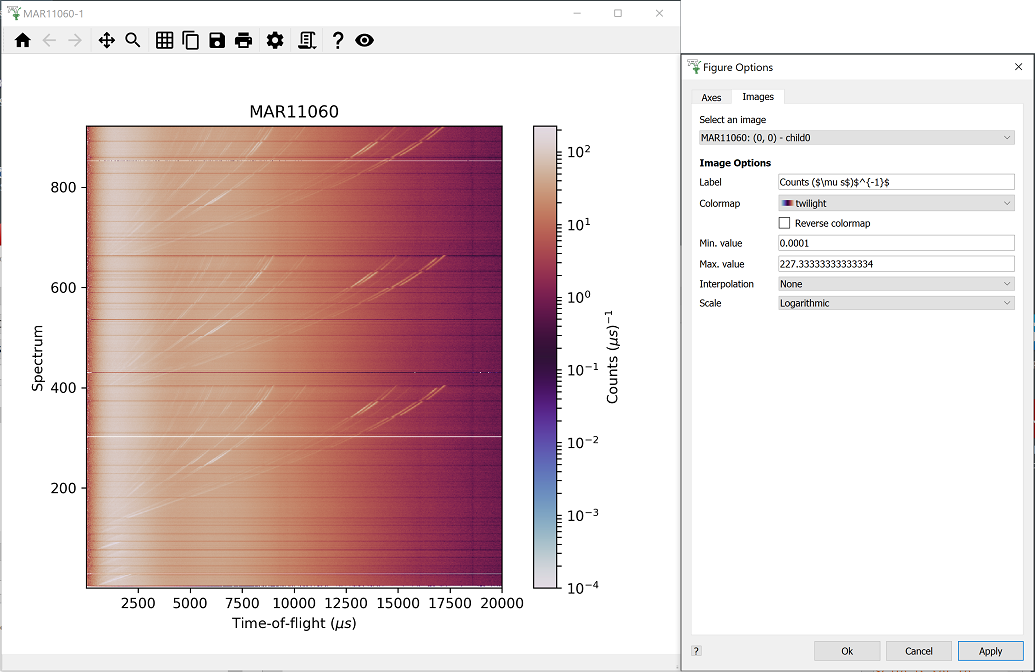Toggle grid lines with the grid icon
This screenshot has height=672, width=1035.
click(164, 40)
